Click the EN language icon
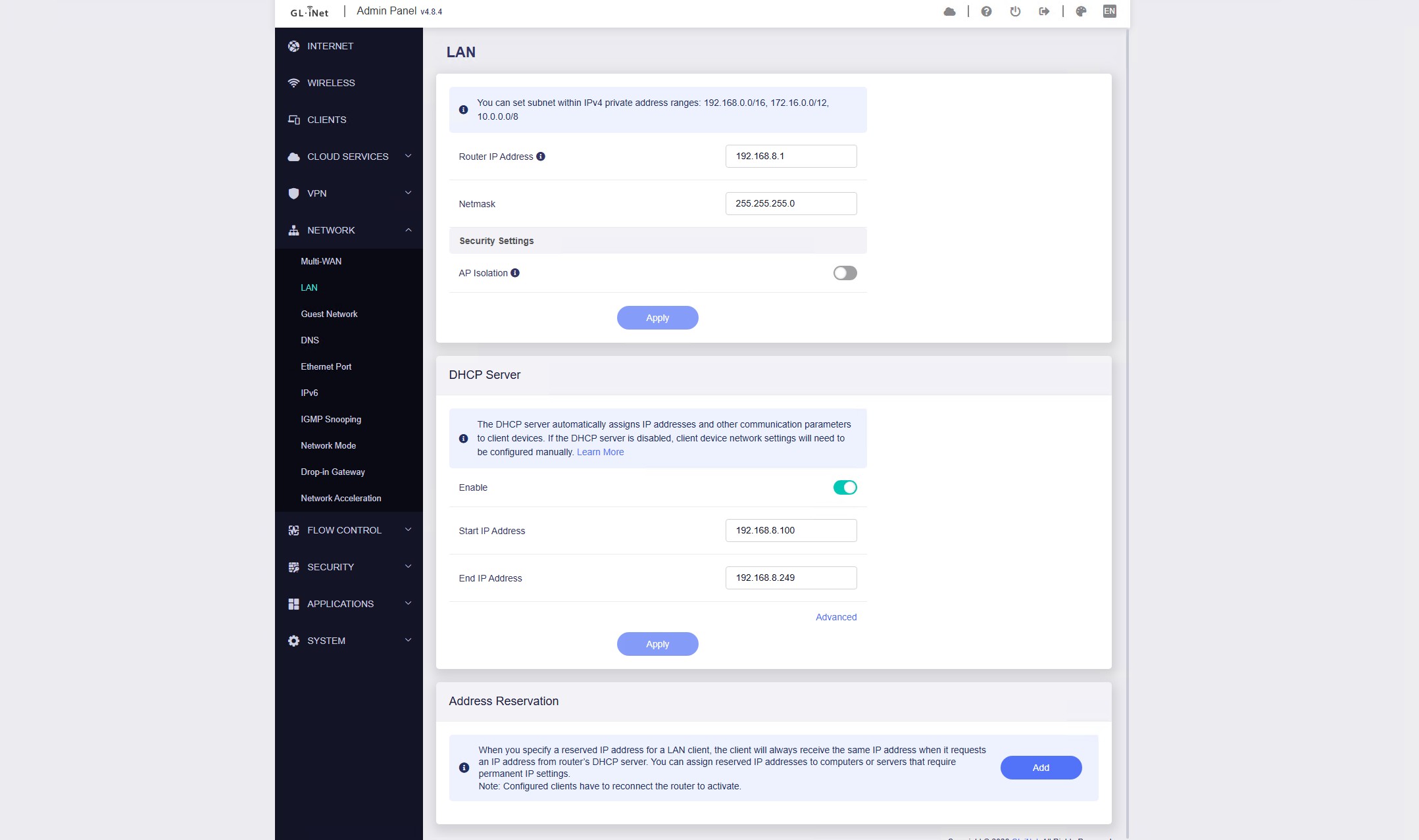Viewport: 1419px width, 840px height. [x=1109, y=11]
